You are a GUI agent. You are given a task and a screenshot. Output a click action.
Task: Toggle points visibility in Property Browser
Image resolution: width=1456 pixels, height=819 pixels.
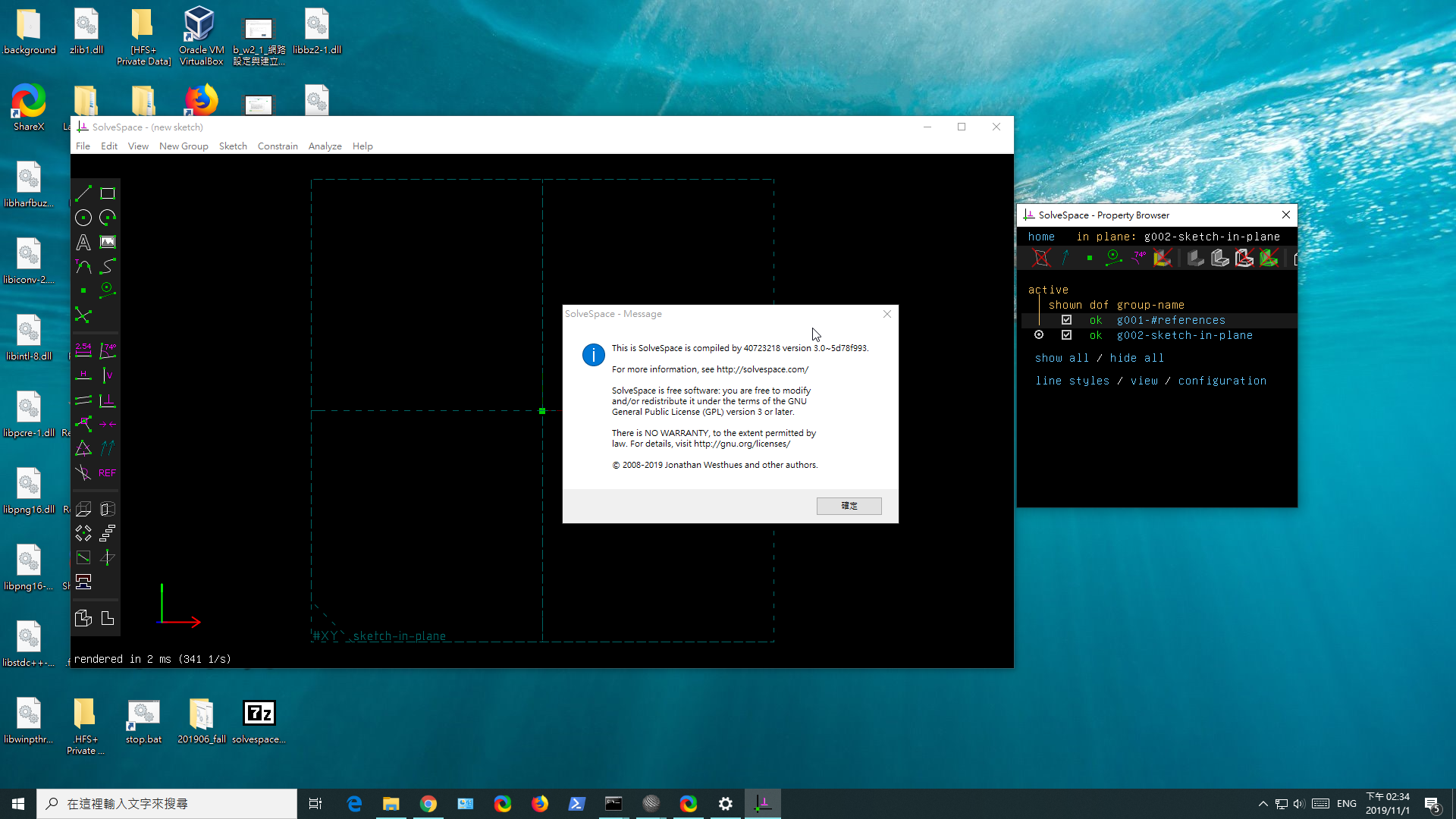1090,258
